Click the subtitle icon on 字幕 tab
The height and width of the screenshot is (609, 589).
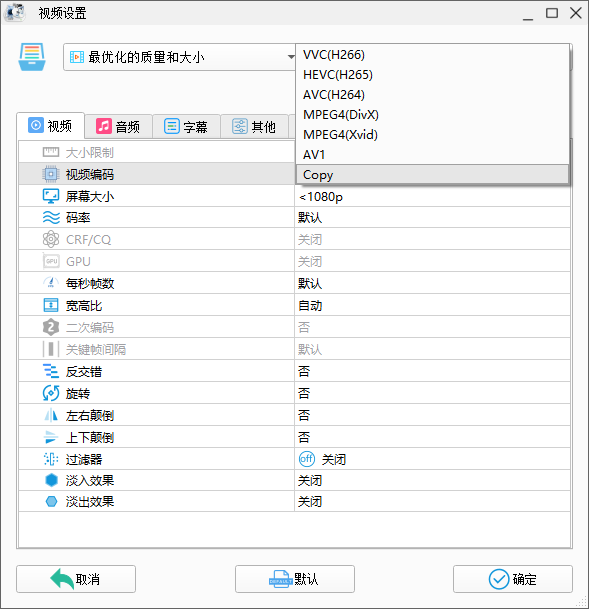(172, 126)
